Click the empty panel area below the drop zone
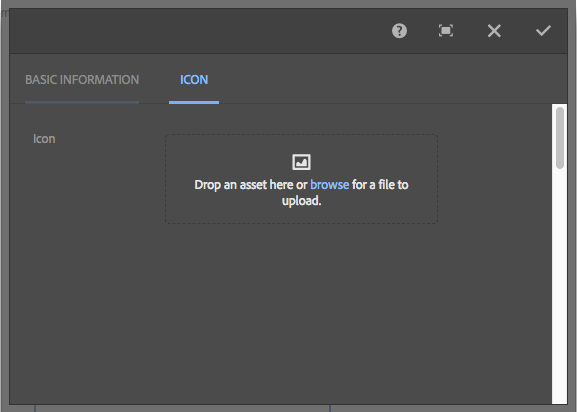The width and height of the screenshot is (577, 412). coord(280,313)
